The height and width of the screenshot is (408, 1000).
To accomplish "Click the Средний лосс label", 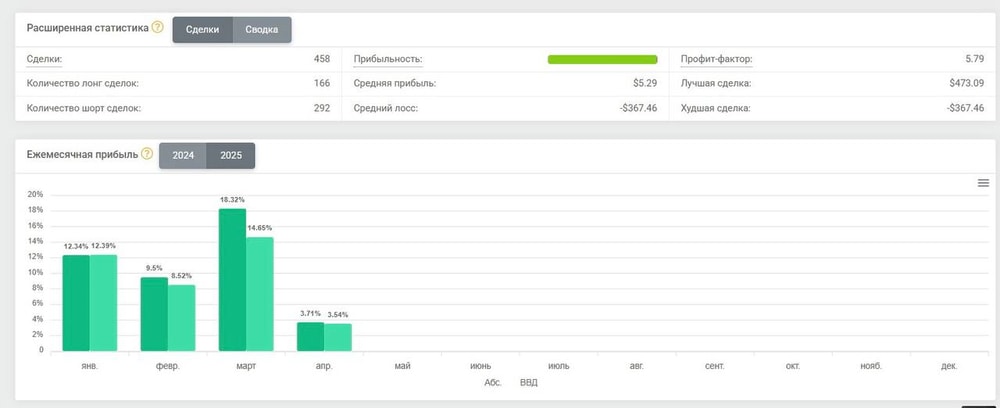I will (386, 108).
